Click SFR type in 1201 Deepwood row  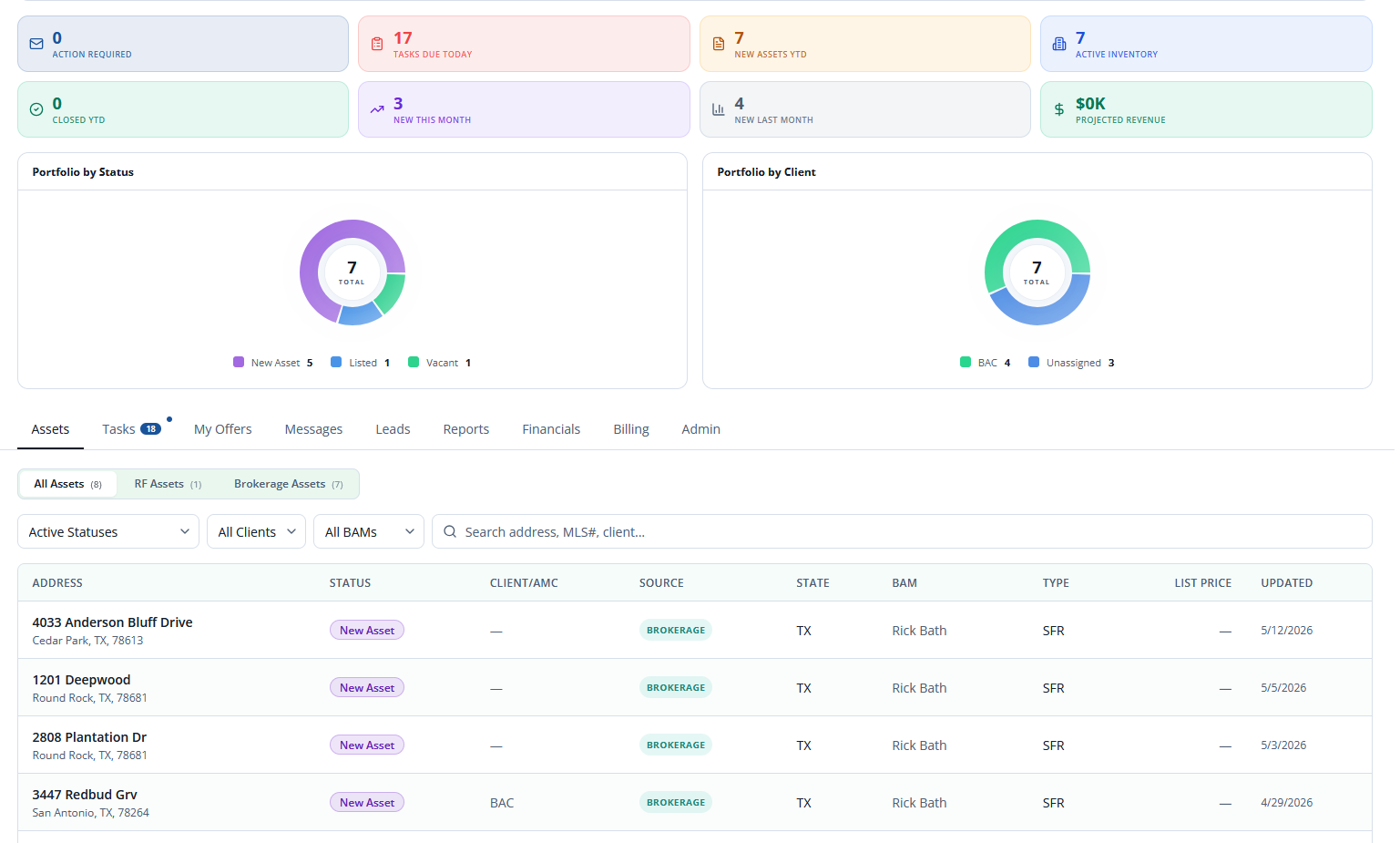(1053, 688)
